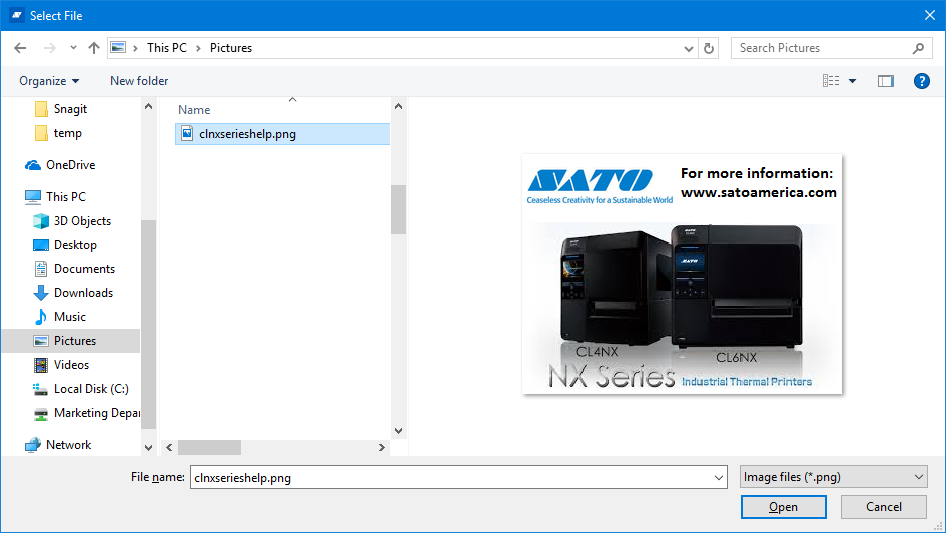Click the search magnifier icon
The image size is (946, 533).
click(x=918, y=48)
